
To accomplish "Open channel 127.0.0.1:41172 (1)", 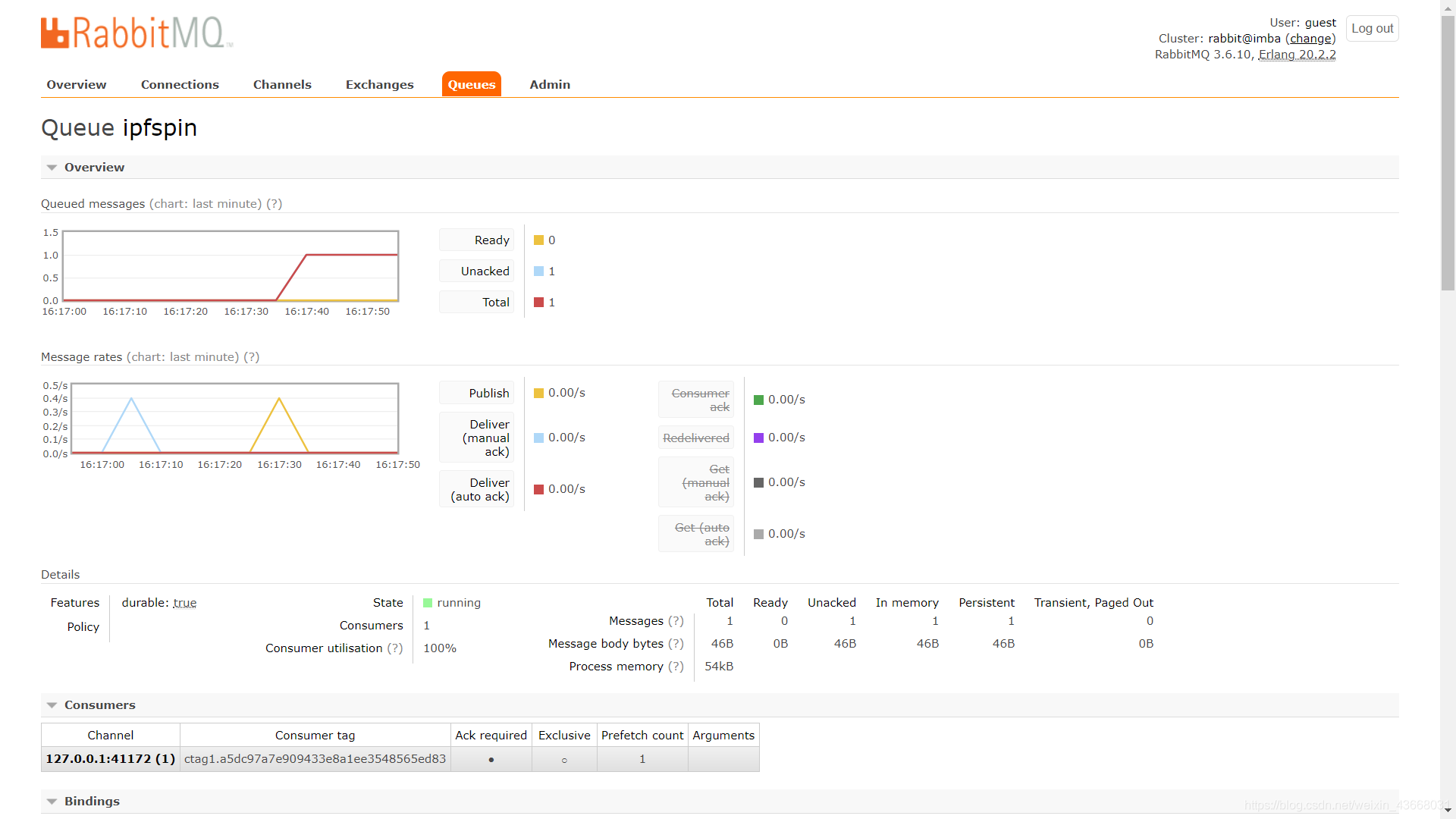I will click(111, 759).
